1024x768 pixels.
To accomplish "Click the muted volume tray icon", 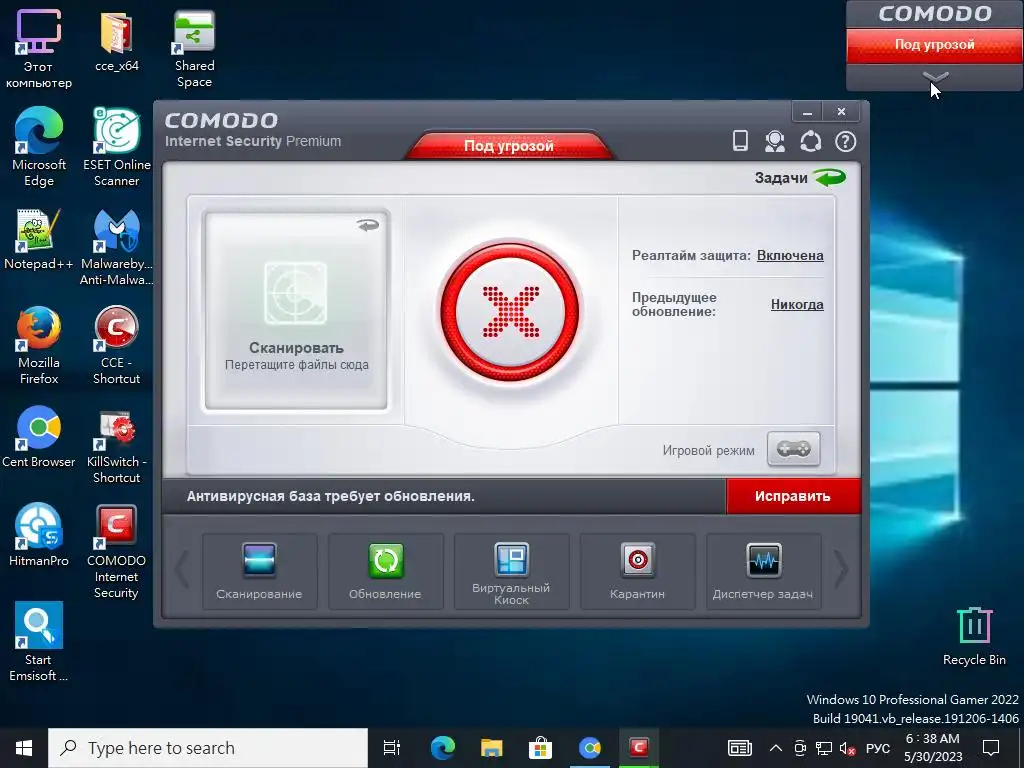I will point(847,748).
